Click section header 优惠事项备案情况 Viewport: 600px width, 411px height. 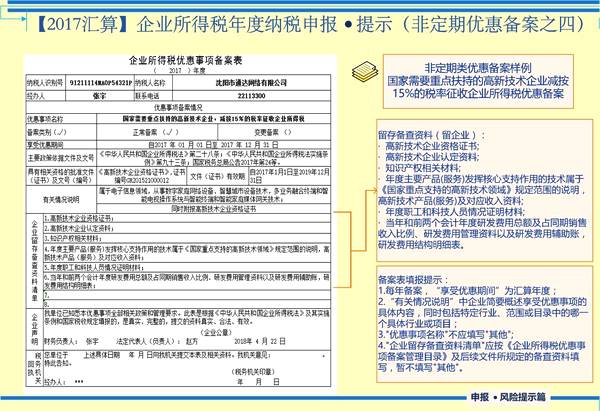178,108
